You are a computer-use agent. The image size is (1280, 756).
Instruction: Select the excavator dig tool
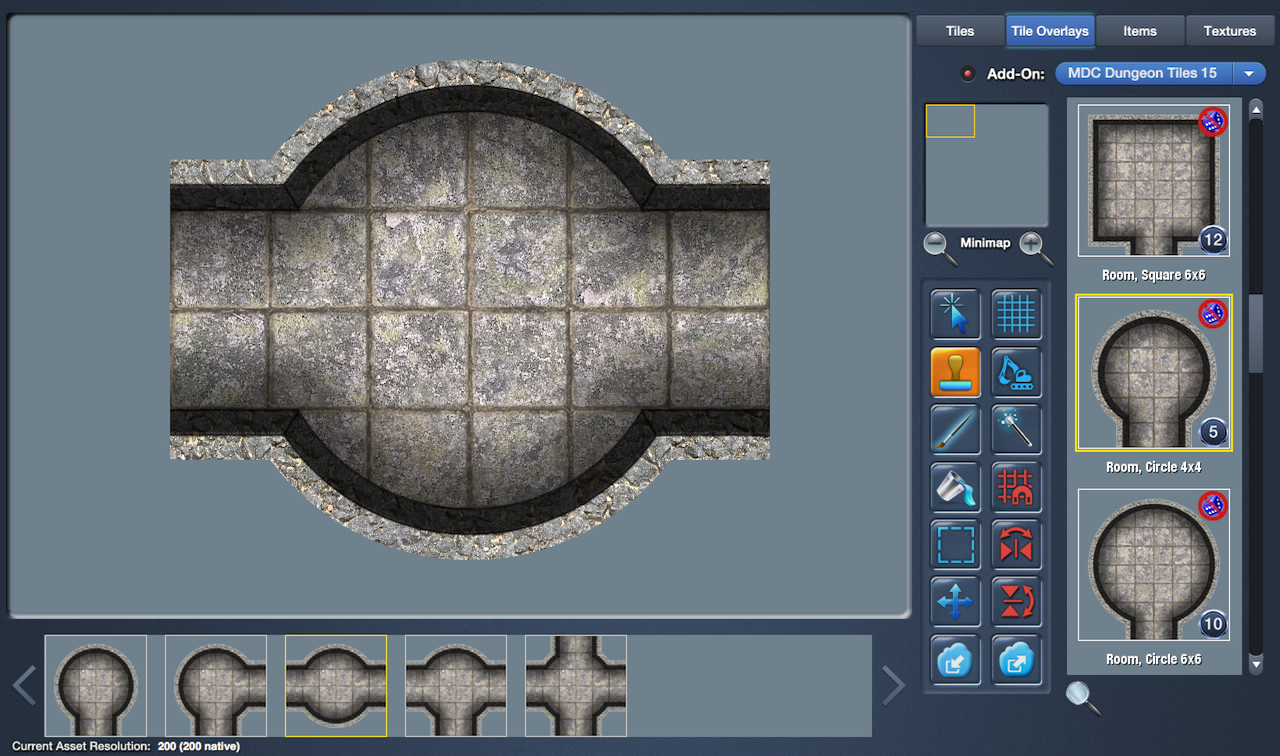tap(1016, 372)
